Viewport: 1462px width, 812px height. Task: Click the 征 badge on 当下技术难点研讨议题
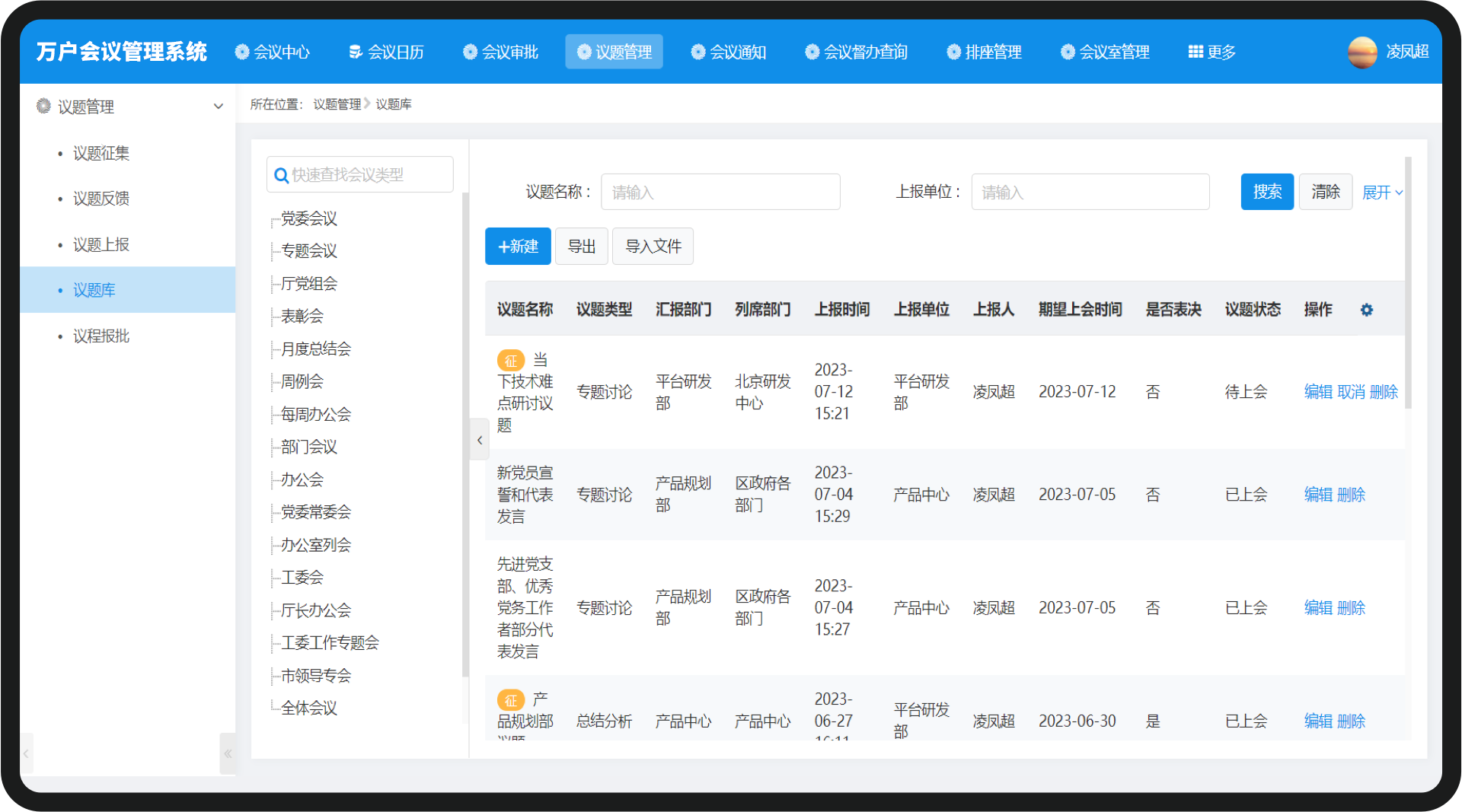coord(511,361)
